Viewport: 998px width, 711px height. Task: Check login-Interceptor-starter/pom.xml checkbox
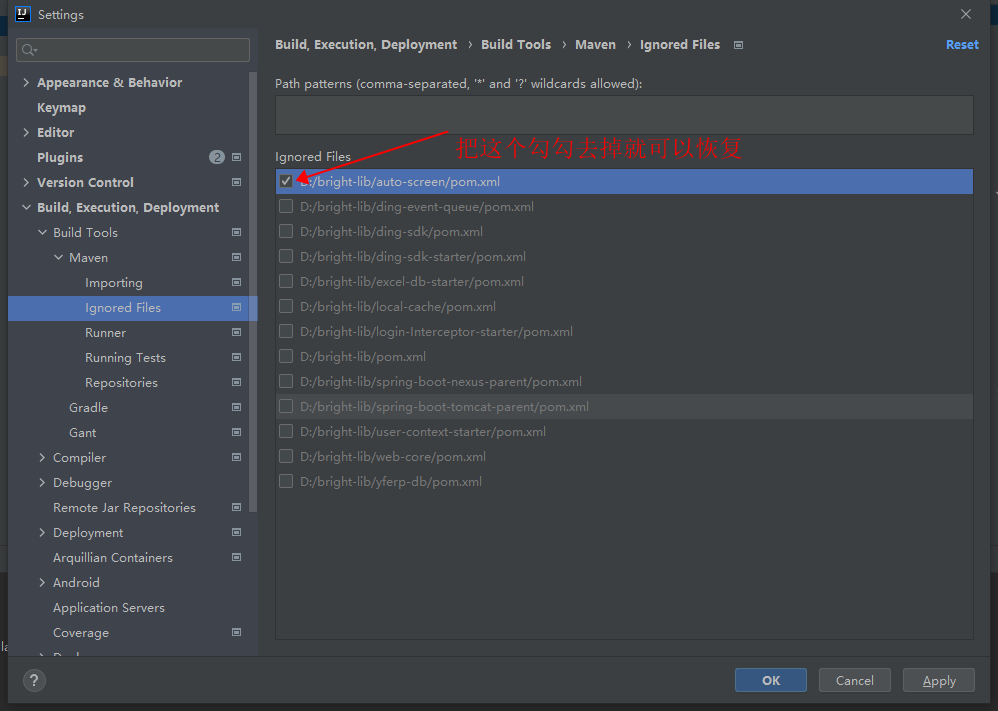[286, 331]
